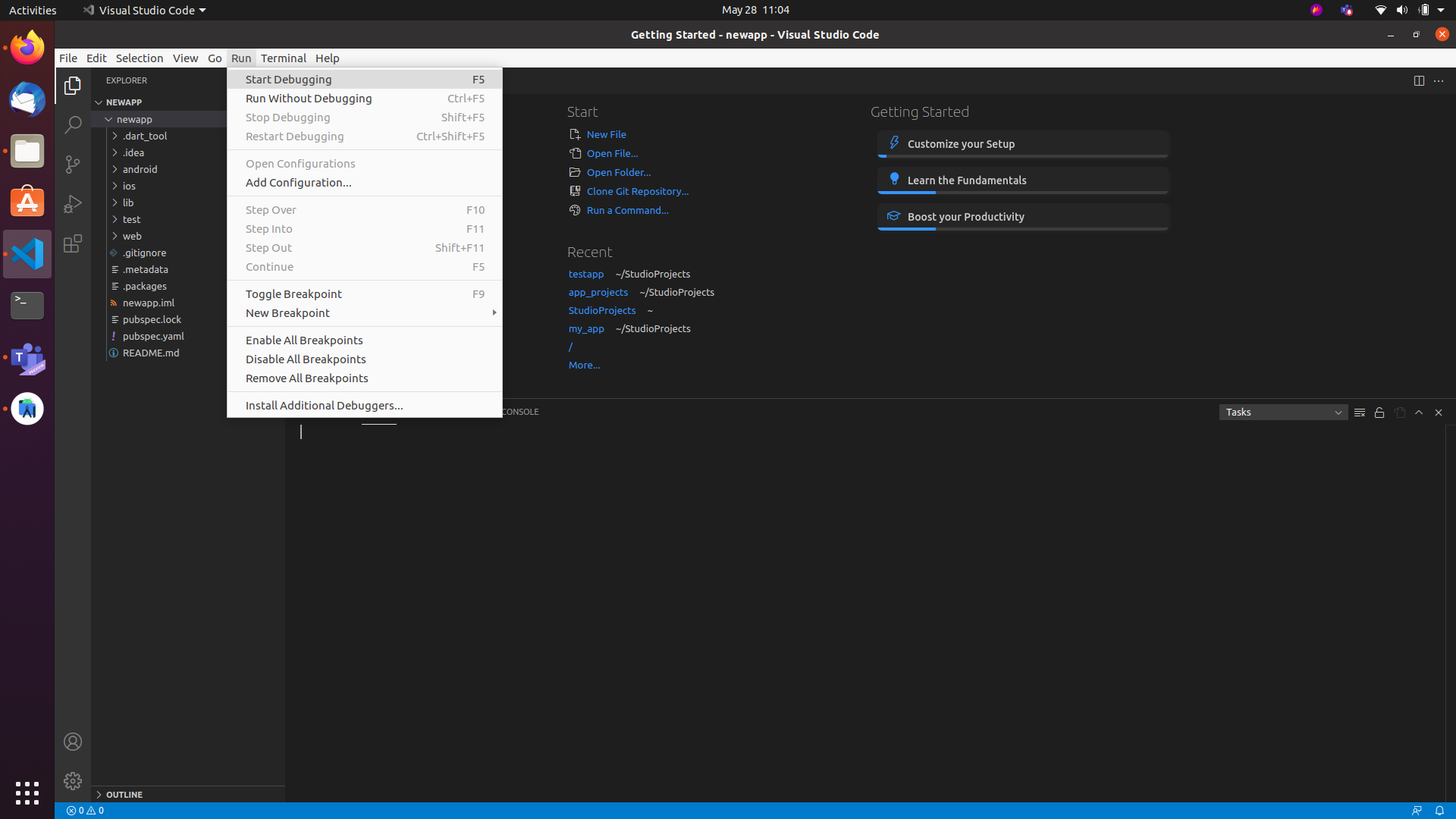
Task: Open Source Control view icon
Action: [x=73, y=165]
